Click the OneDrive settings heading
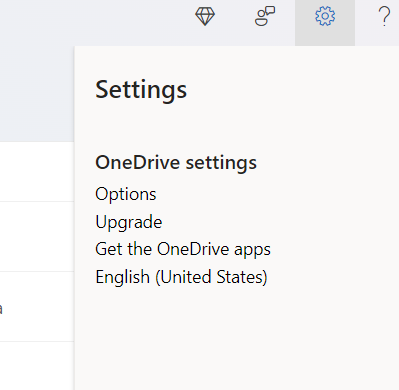Viewport: 399px width, 390px height. coord(176,163)
